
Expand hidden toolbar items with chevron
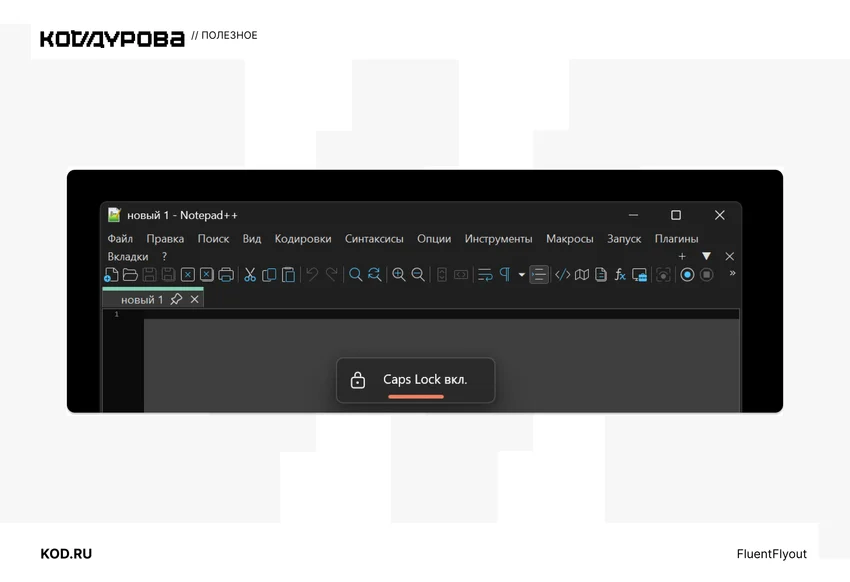tap(732, 273)
